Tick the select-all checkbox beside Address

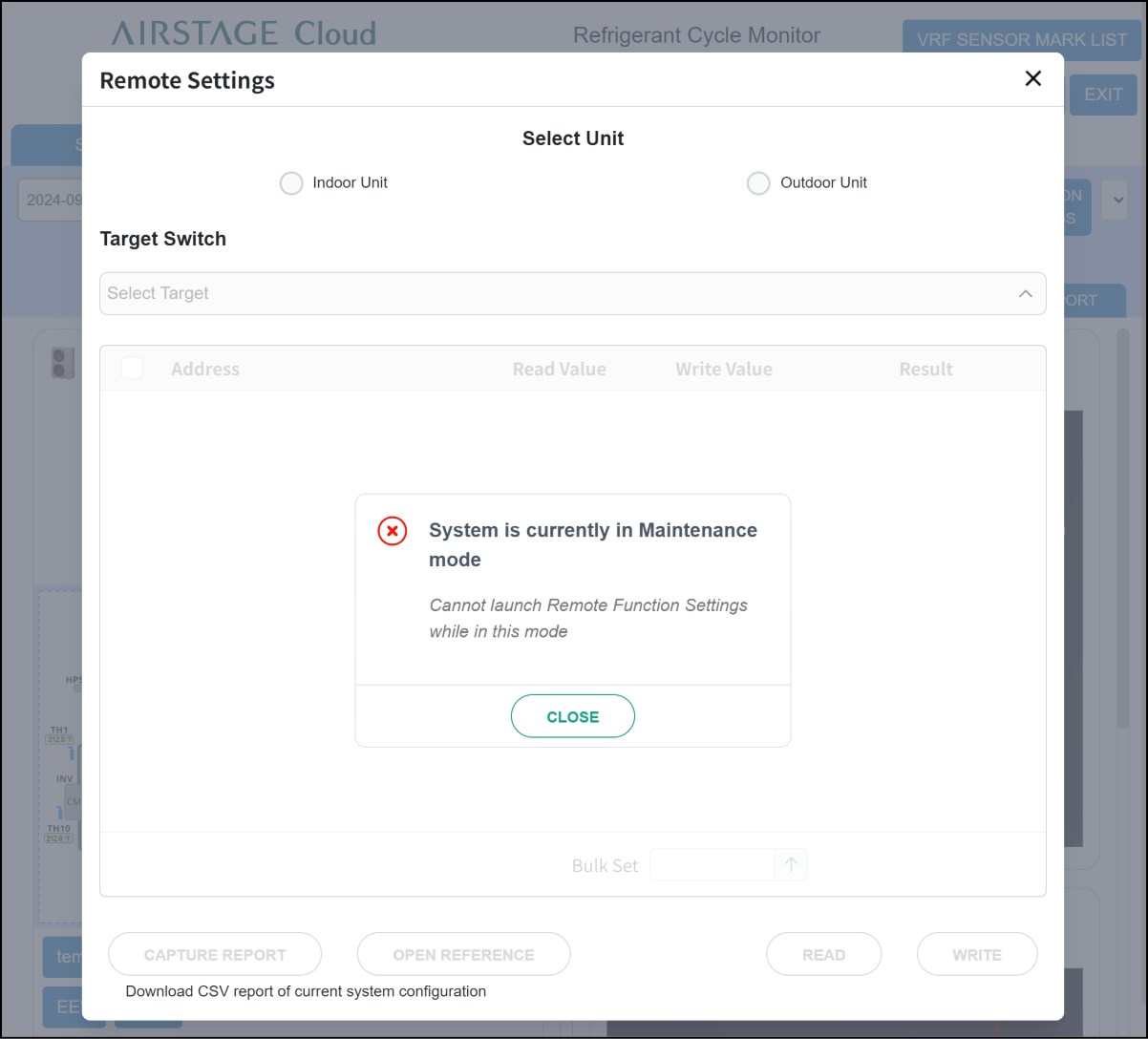[132, 369]
